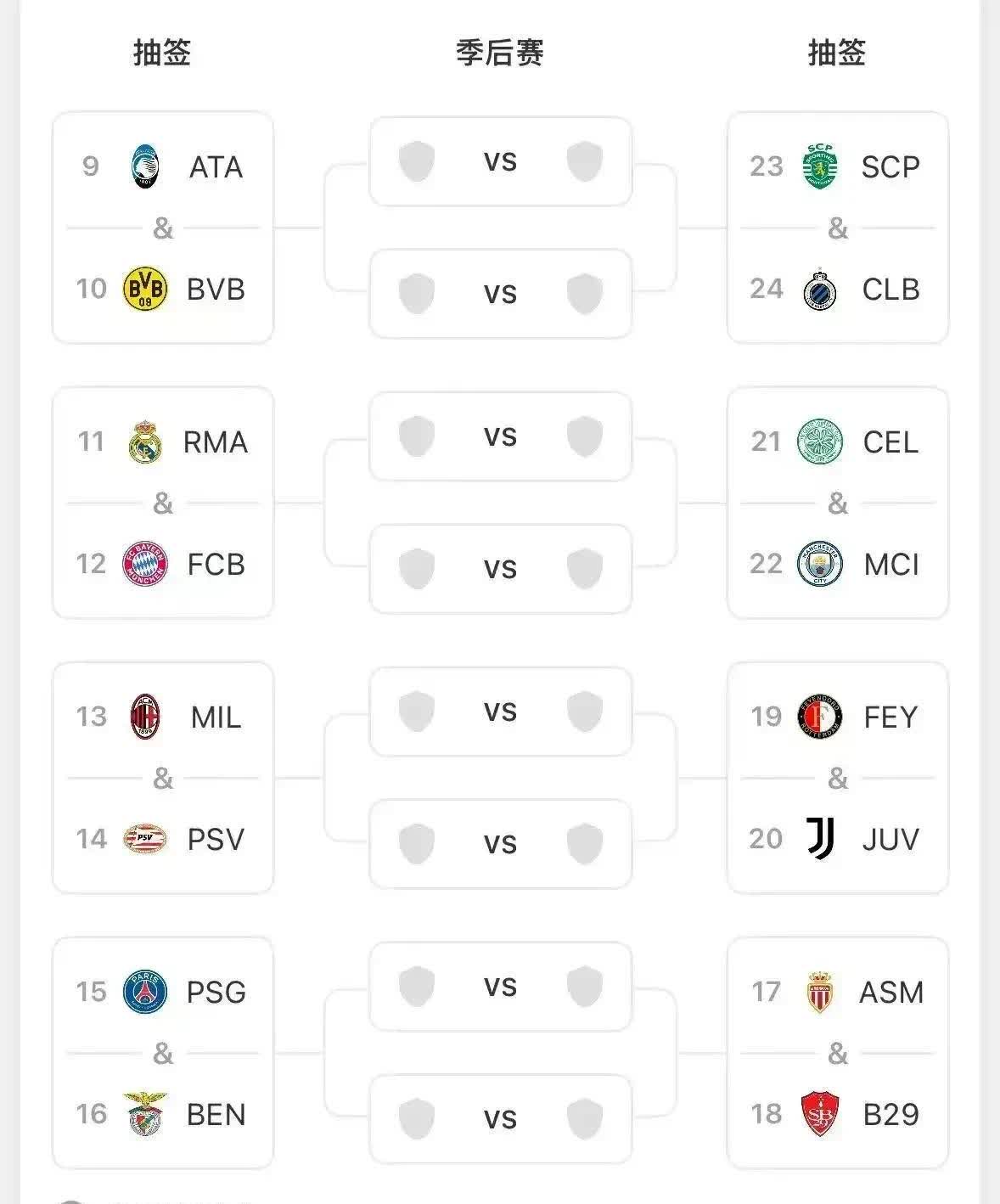The image size is (1000, 1204).
Task: Click the Bayern Munich FCB badge
Action: 145,564
